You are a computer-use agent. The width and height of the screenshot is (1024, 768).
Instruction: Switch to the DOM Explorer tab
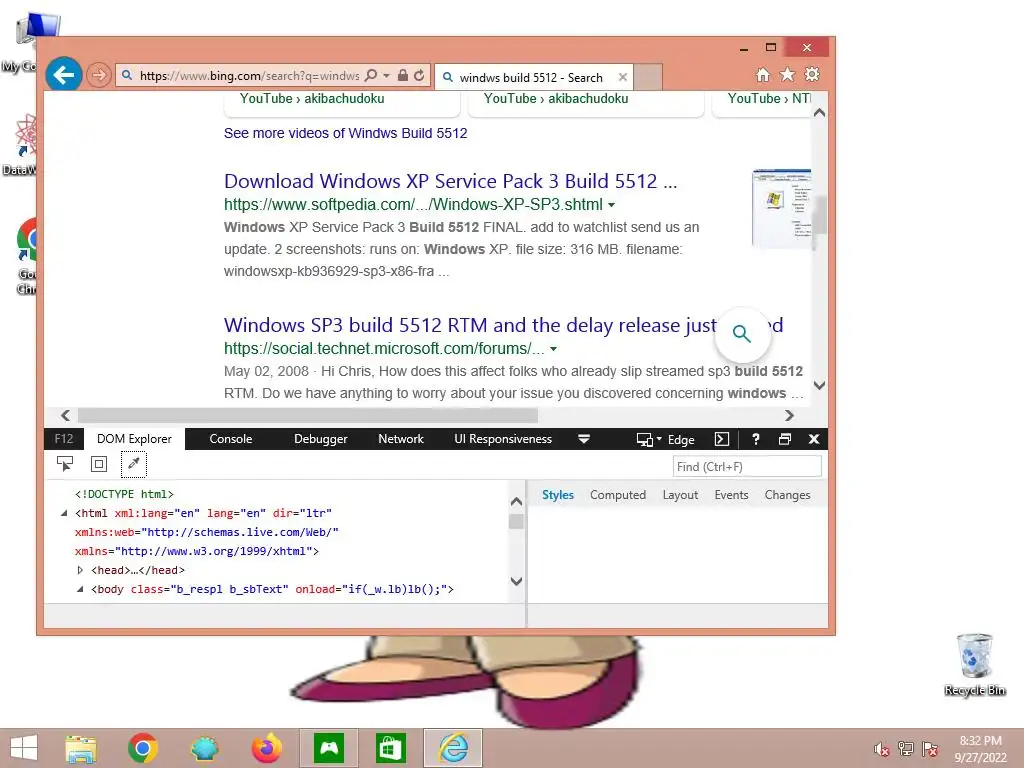point(135,439)
